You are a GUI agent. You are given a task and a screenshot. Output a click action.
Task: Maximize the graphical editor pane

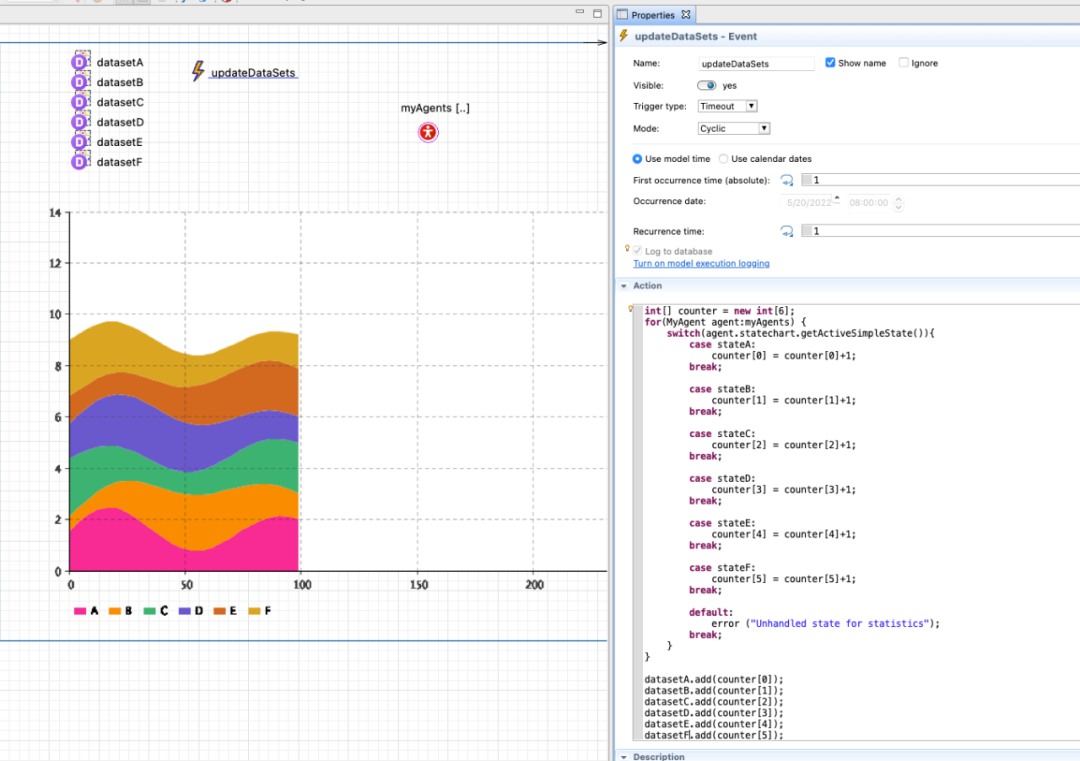(x=597, y=13)
